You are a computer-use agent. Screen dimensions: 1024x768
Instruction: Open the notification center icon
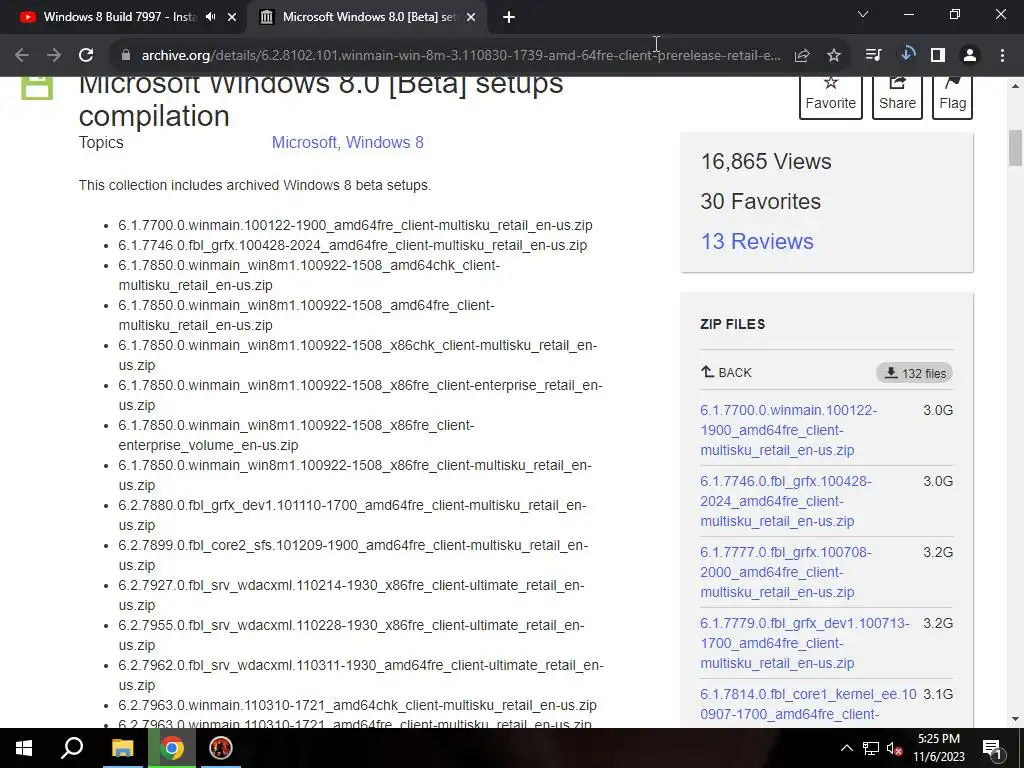coord(992,748)
